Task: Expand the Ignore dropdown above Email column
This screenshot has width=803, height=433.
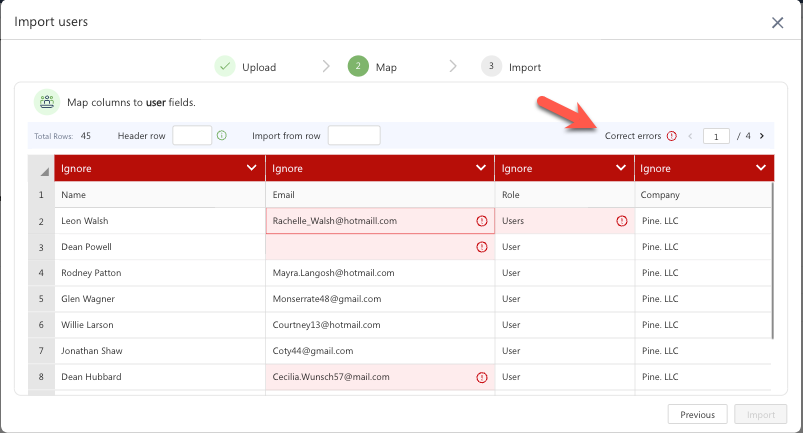Action: coord(481,169)
